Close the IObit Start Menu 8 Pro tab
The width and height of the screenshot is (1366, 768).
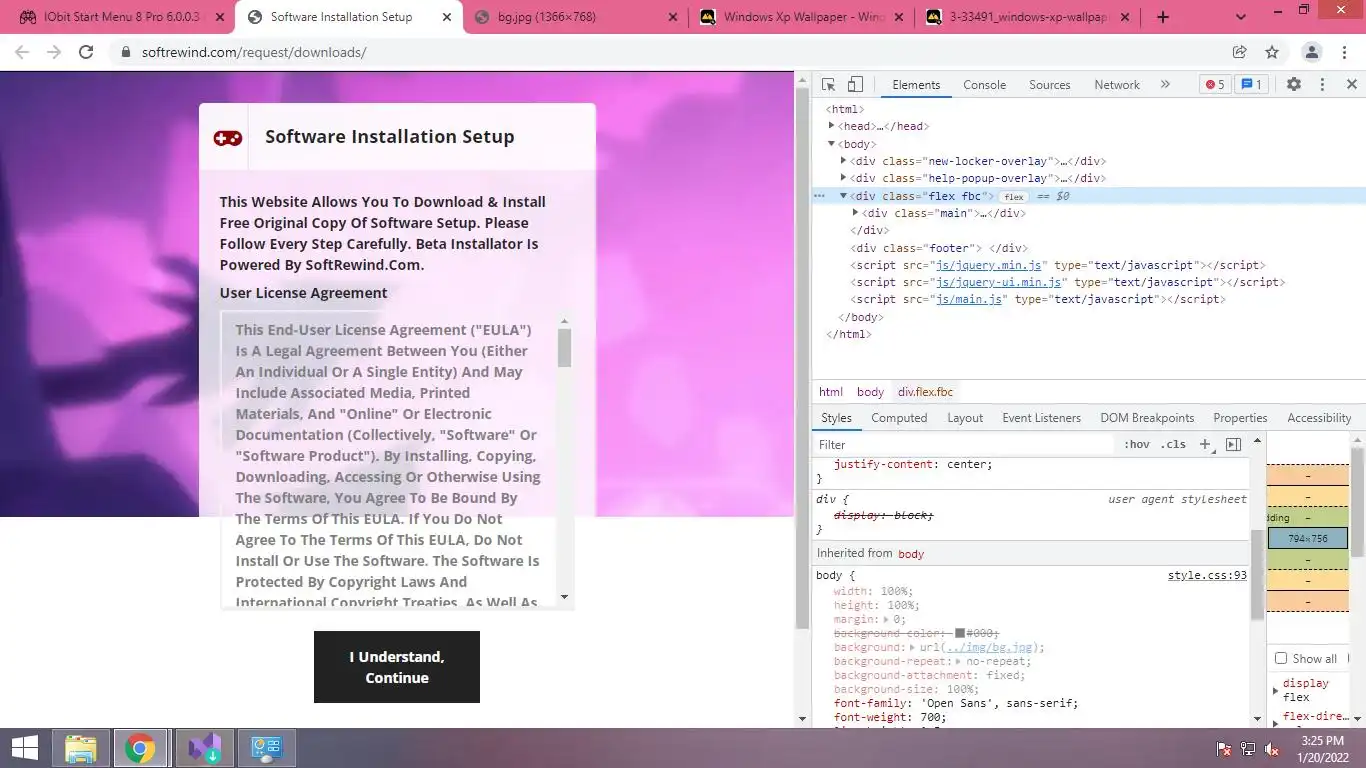pos(220,17)
